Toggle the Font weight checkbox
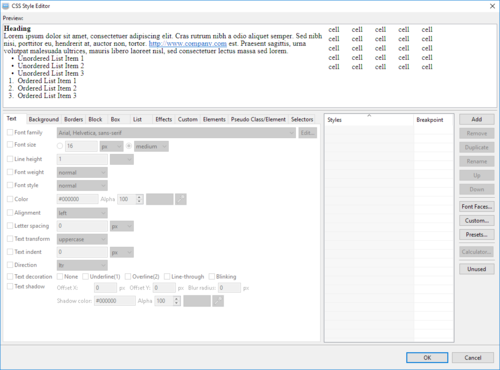This screenshot has height=370, width=500. pos(10,172)
